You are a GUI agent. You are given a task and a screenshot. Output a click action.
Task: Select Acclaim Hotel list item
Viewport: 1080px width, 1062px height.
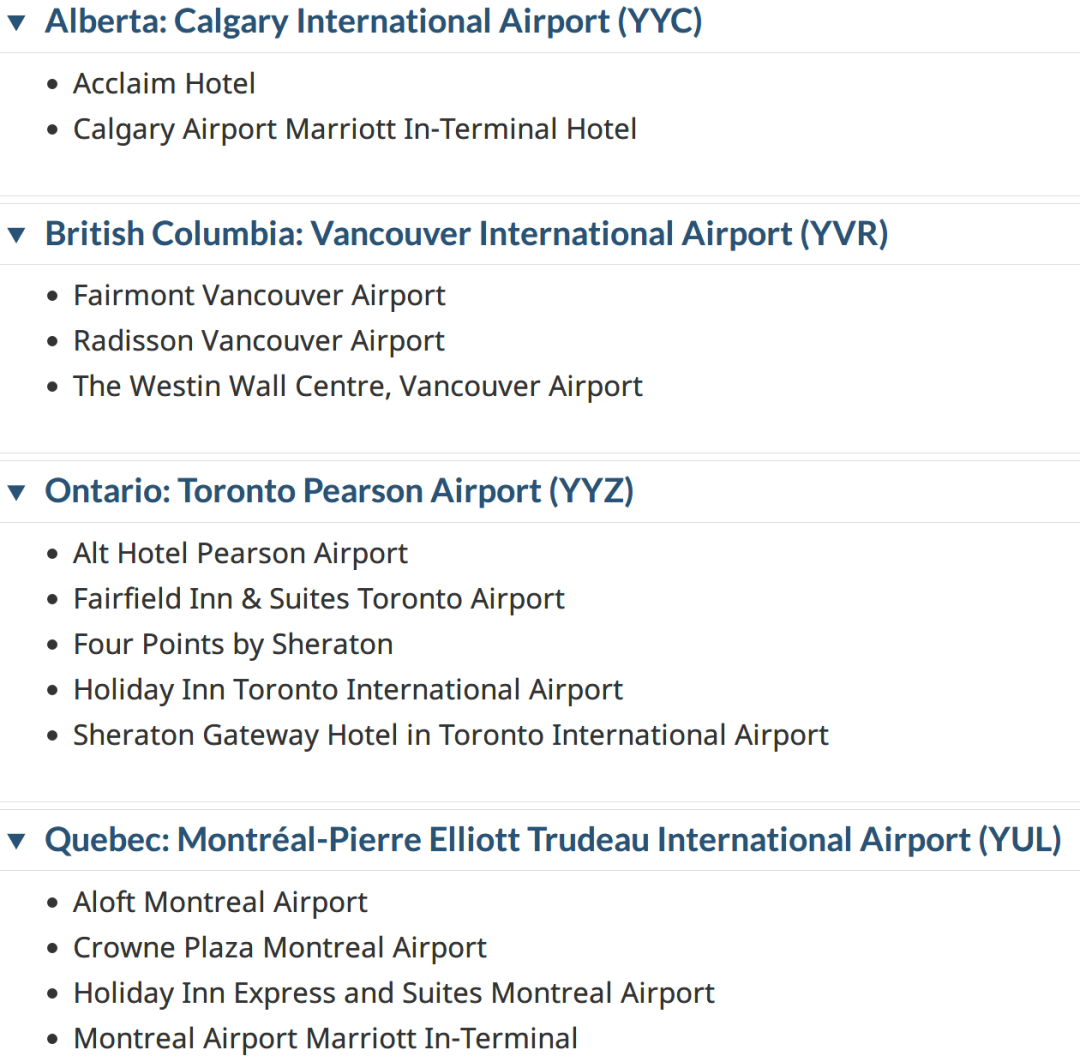(x=164, y=84)
